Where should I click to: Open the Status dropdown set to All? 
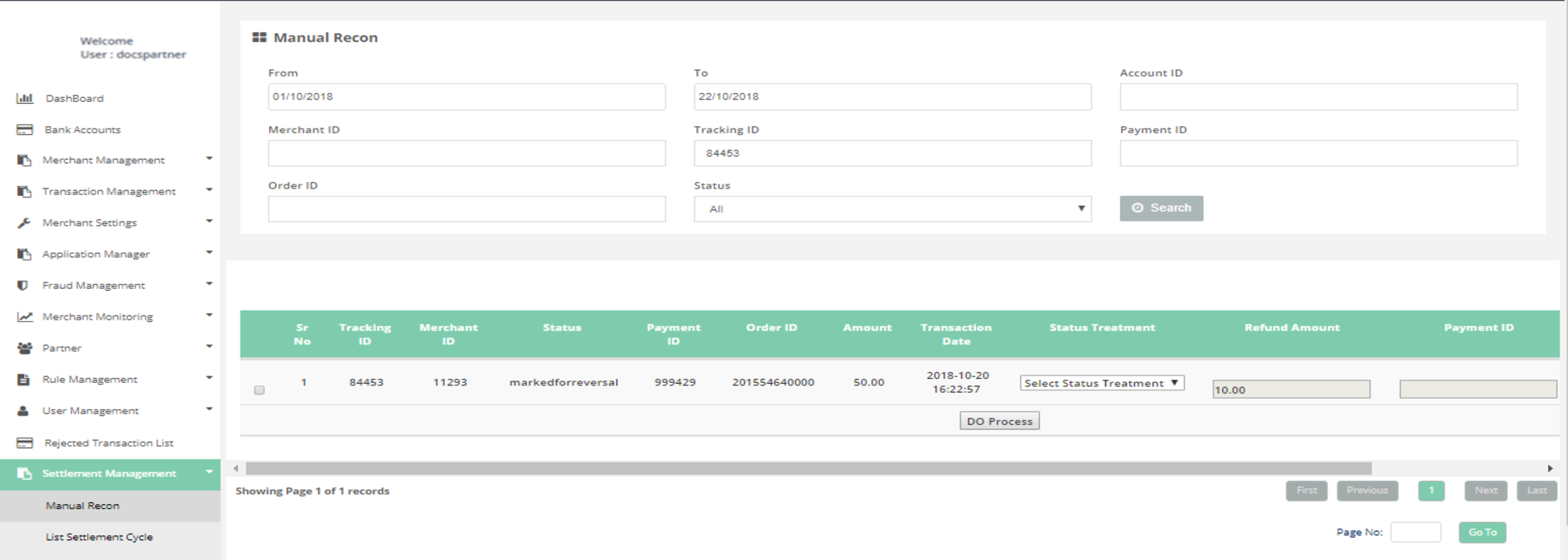892,209
